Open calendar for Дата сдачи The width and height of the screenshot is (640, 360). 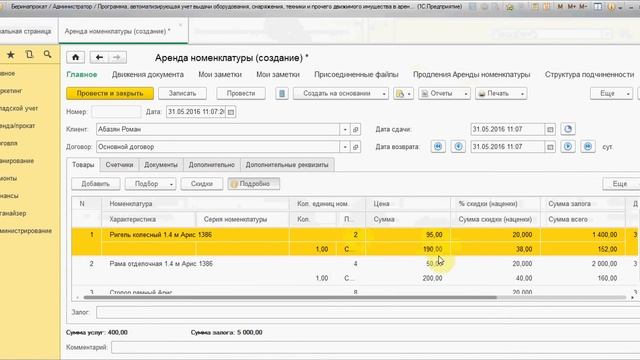550,129
